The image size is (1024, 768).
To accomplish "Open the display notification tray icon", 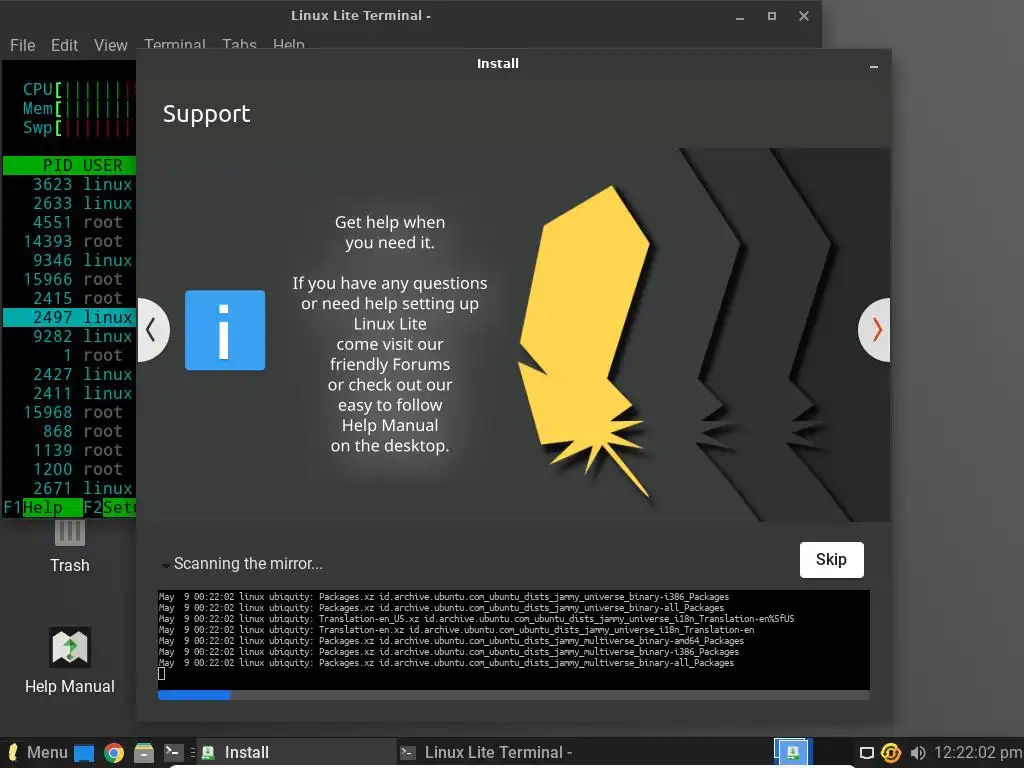I will click(x=867, y=753).
